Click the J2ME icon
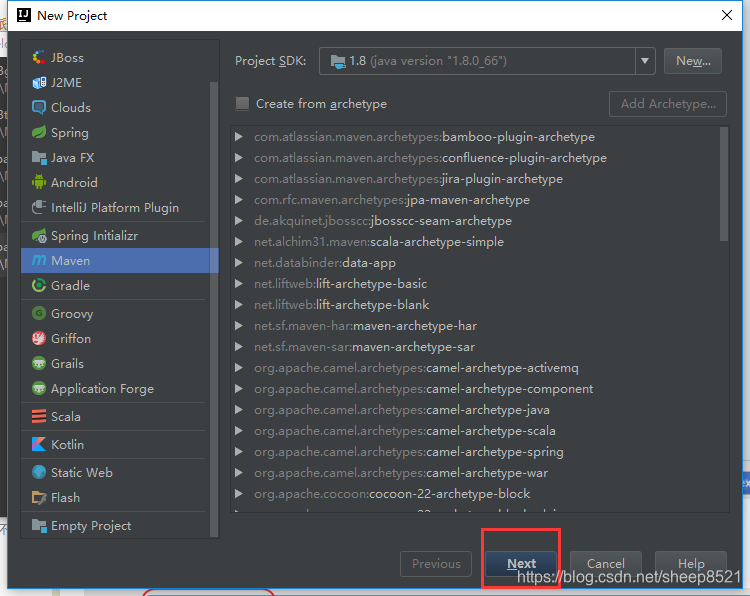The image size is (750, 596). point(39,83)
